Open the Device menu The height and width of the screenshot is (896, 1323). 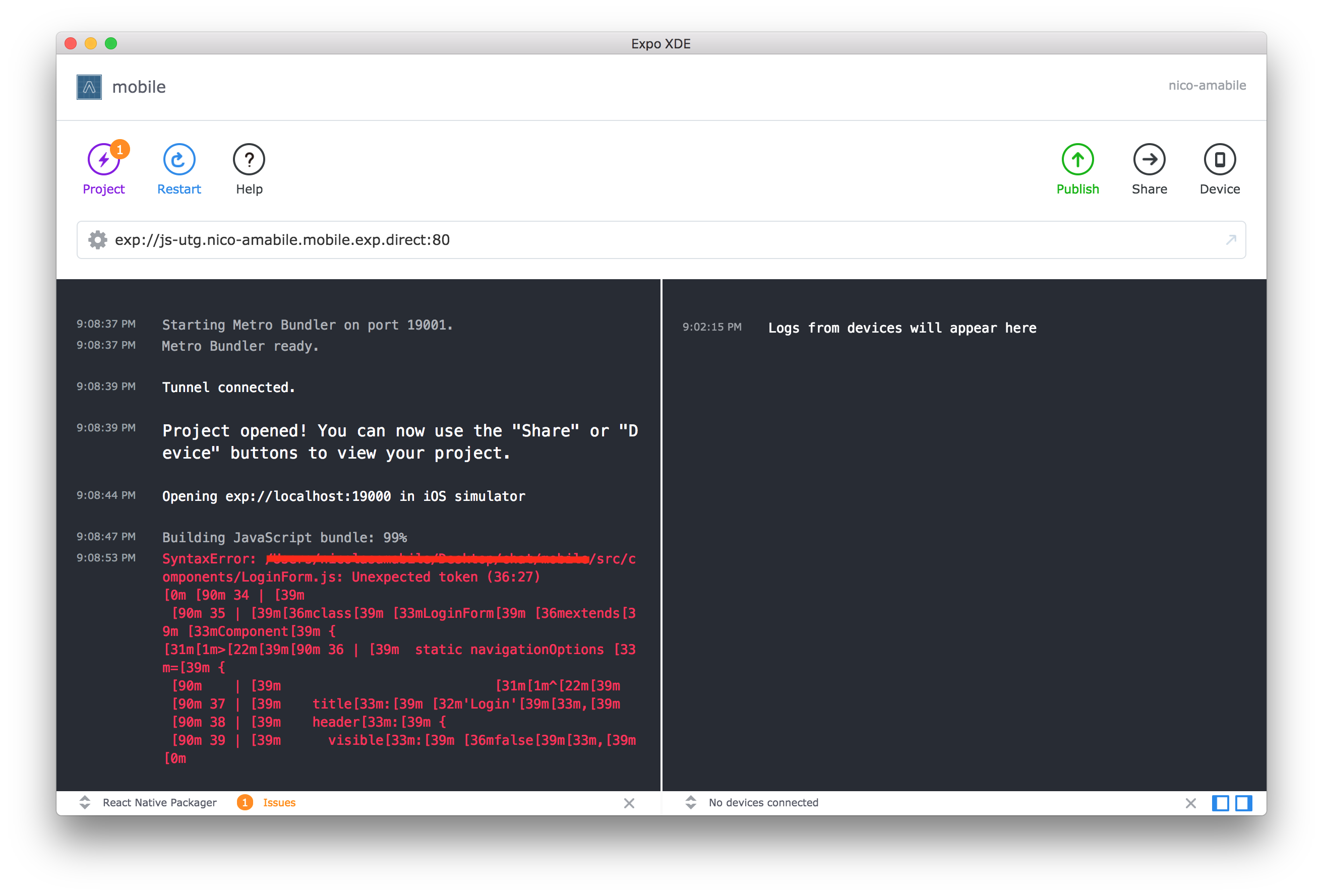(x=1220, y=168)
